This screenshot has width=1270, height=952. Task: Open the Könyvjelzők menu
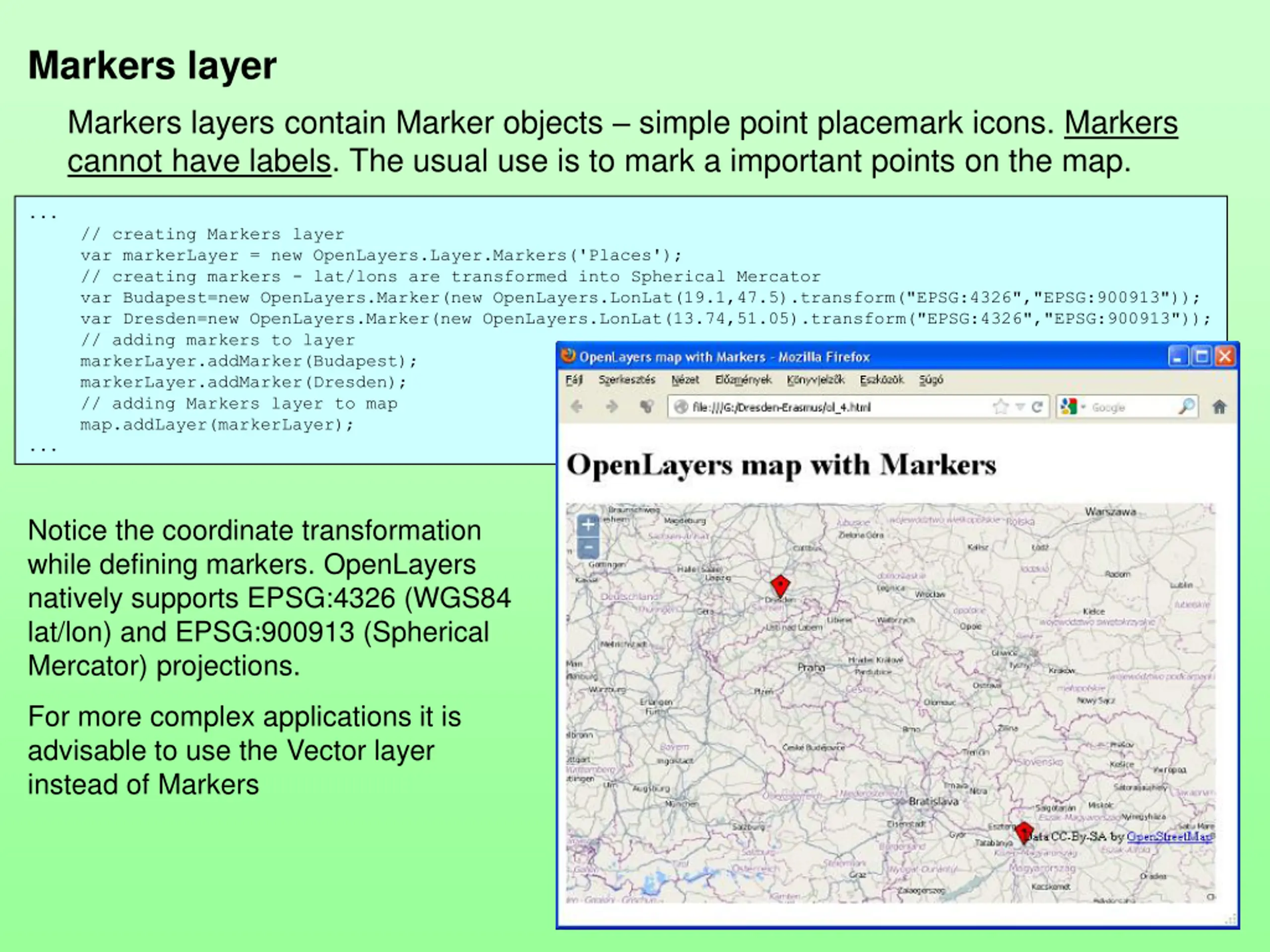click(x=815, y=379)
